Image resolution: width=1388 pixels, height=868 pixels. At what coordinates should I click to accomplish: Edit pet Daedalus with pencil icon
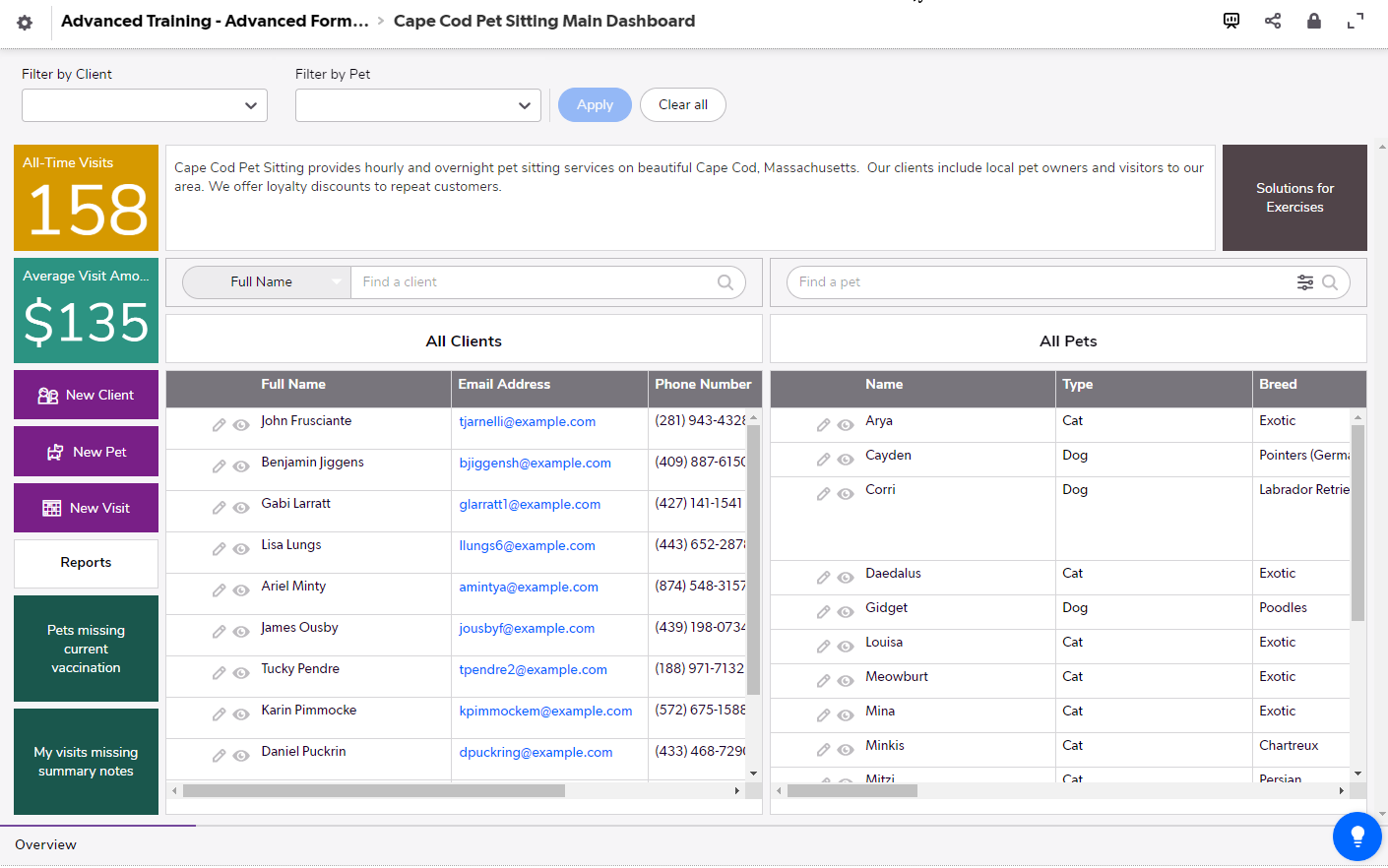823,578
